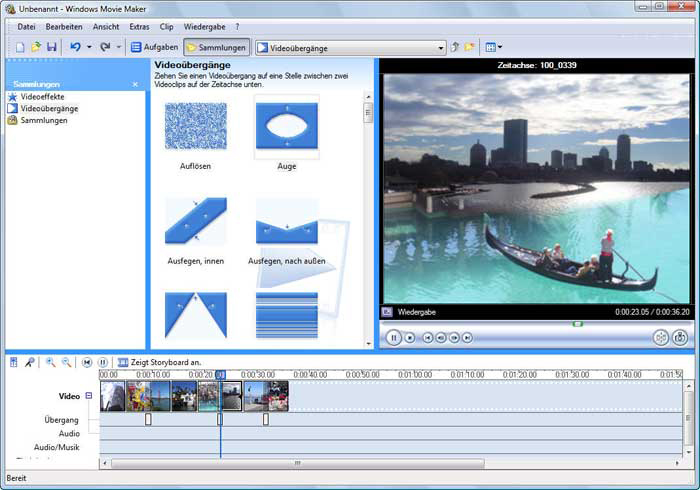Zoom out of the timeline
700x490 pixels.
(x=66, y=362)
